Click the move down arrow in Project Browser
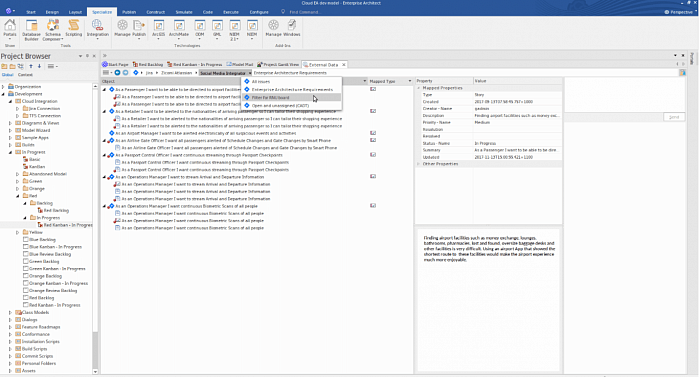 click(x=39, y=66)
